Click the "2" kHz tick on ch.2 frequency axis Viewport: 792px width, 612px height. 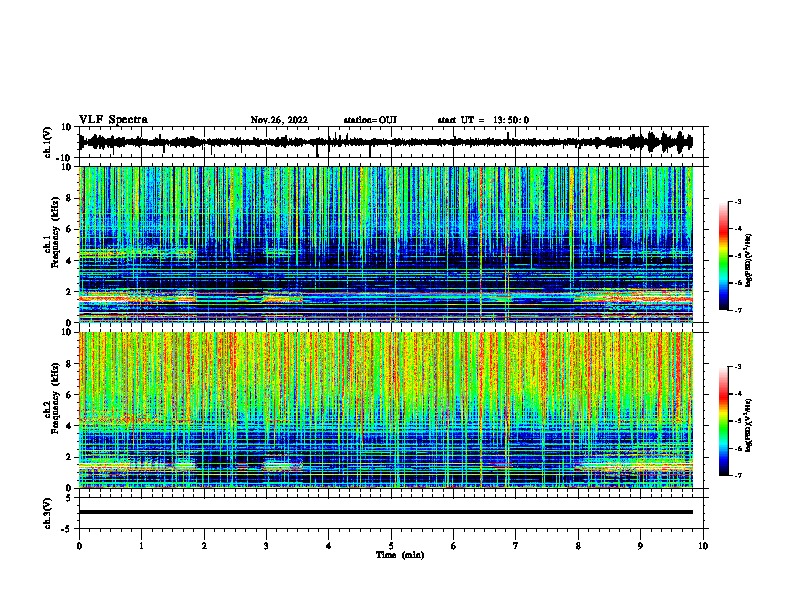coord(70,457)
